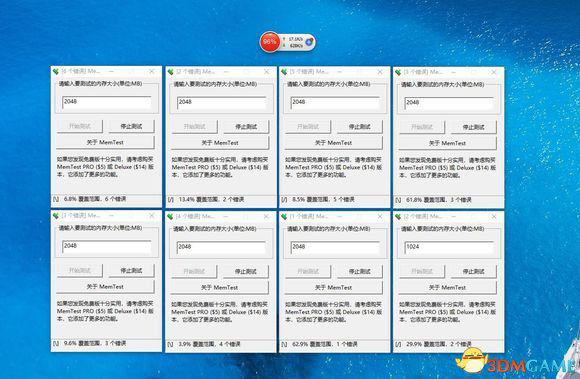The height and width of the screenshot is (379, 580).
Task: Stop testing in the 3.9% coverage window
Action: [x=246, y=271]
